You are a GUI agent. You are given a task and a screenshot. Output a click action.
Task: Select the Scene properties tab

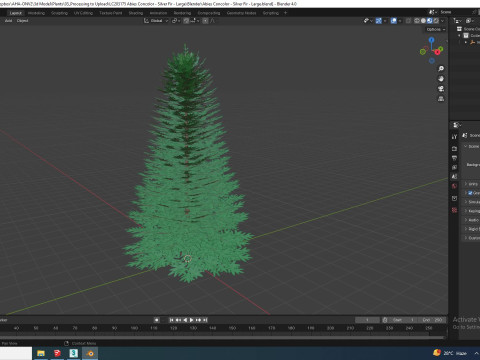(454, 176)
